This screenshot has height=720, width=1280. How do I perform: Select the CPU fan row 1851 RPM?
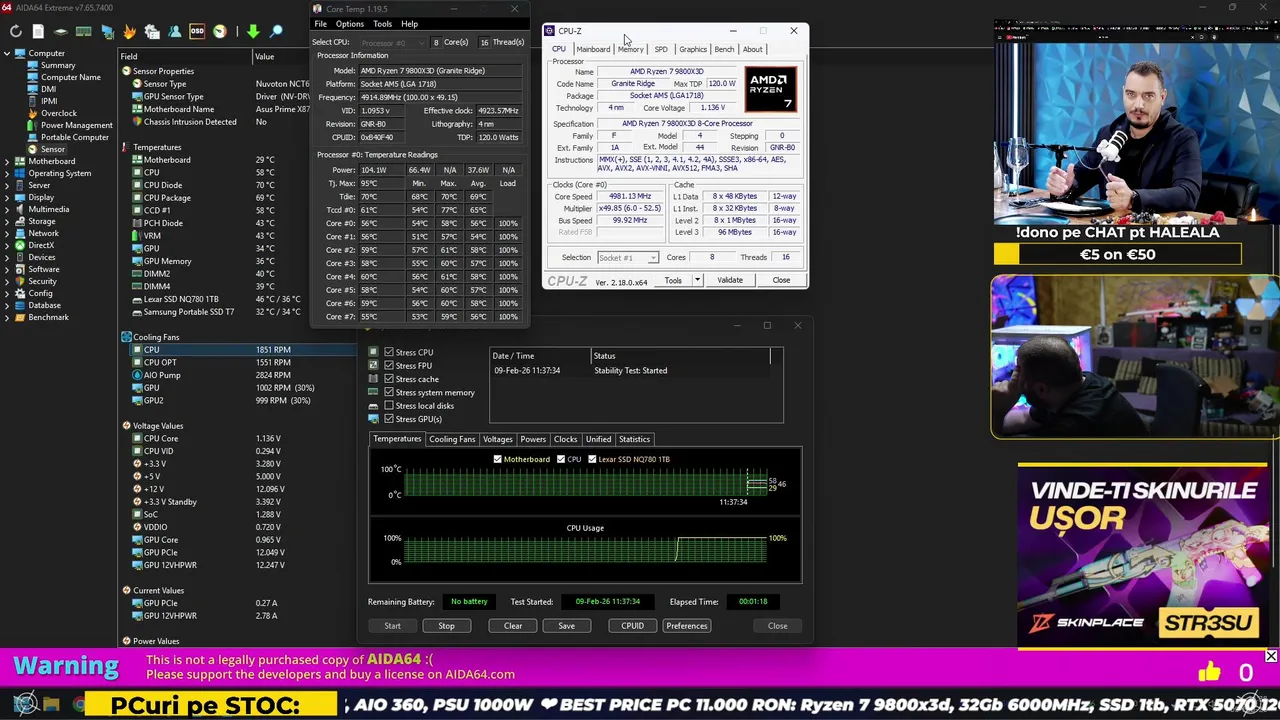coord(237,350)
